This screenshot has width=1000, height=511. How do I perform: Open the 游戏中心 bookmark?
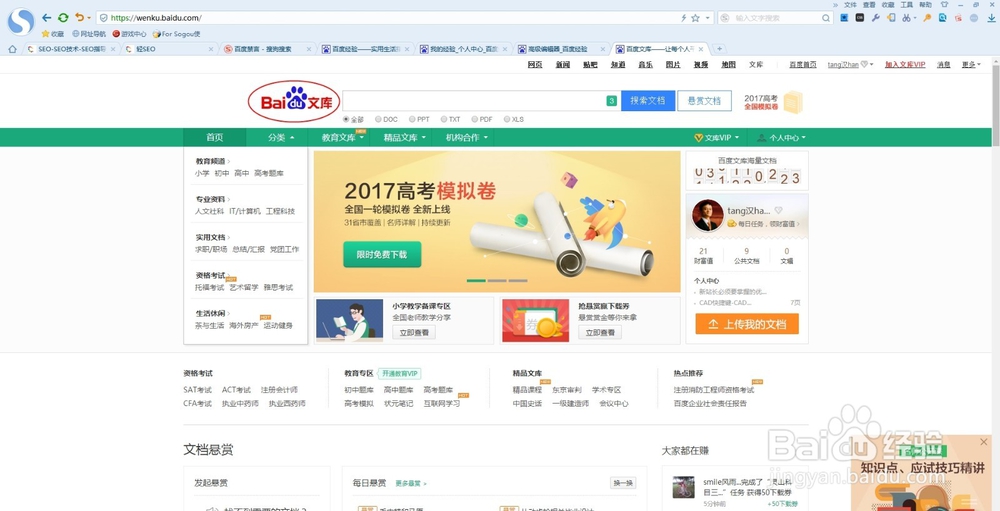coord(129,34)
